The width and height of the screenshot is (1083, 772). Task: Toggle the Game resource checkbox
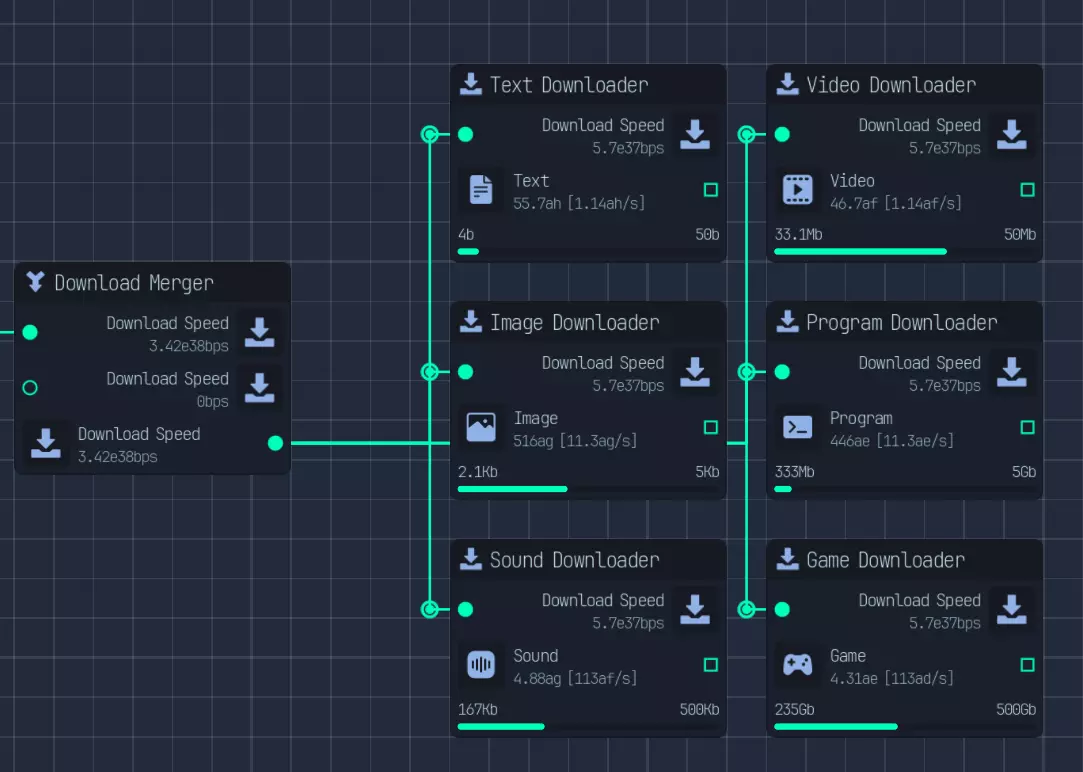point(1028,665)
